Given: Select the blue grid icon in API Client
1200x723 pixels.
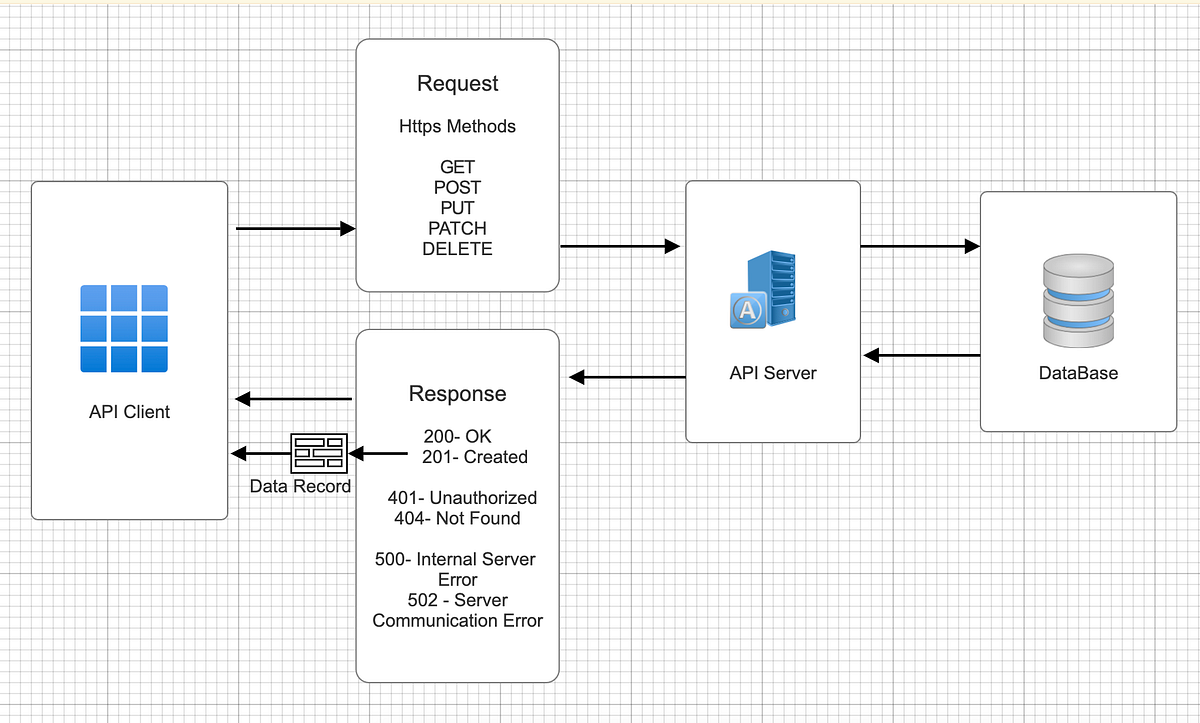Looking at the screenshot, I should click(x=124, y=329).
